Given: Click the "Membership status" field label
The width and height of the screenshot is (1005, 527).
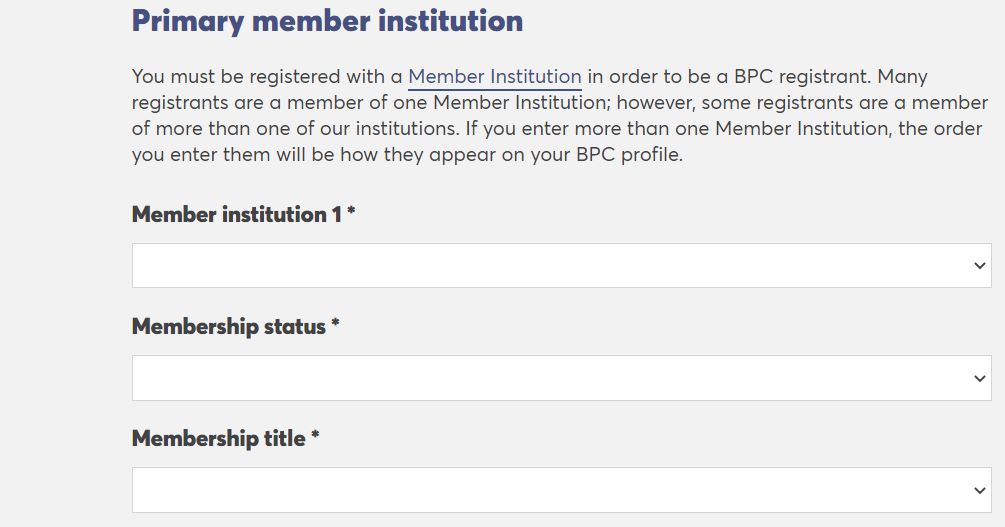Looking at the screenshot, I should (229, 327).
